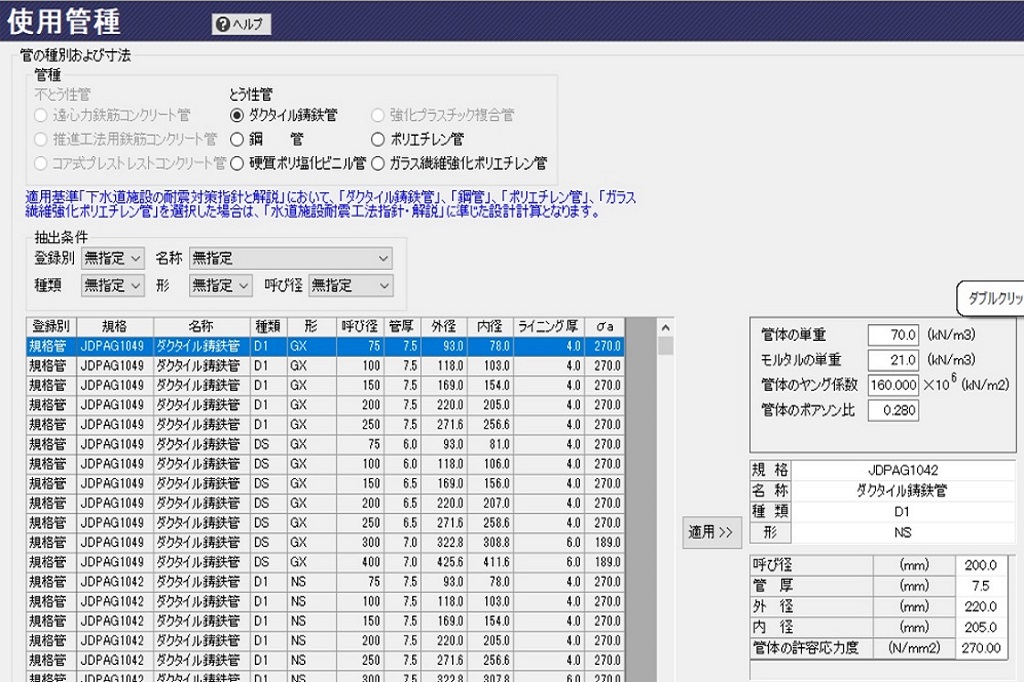Select the D1 GX row with 呼び径 100
1024x682 pixels.
pos(325,366)
